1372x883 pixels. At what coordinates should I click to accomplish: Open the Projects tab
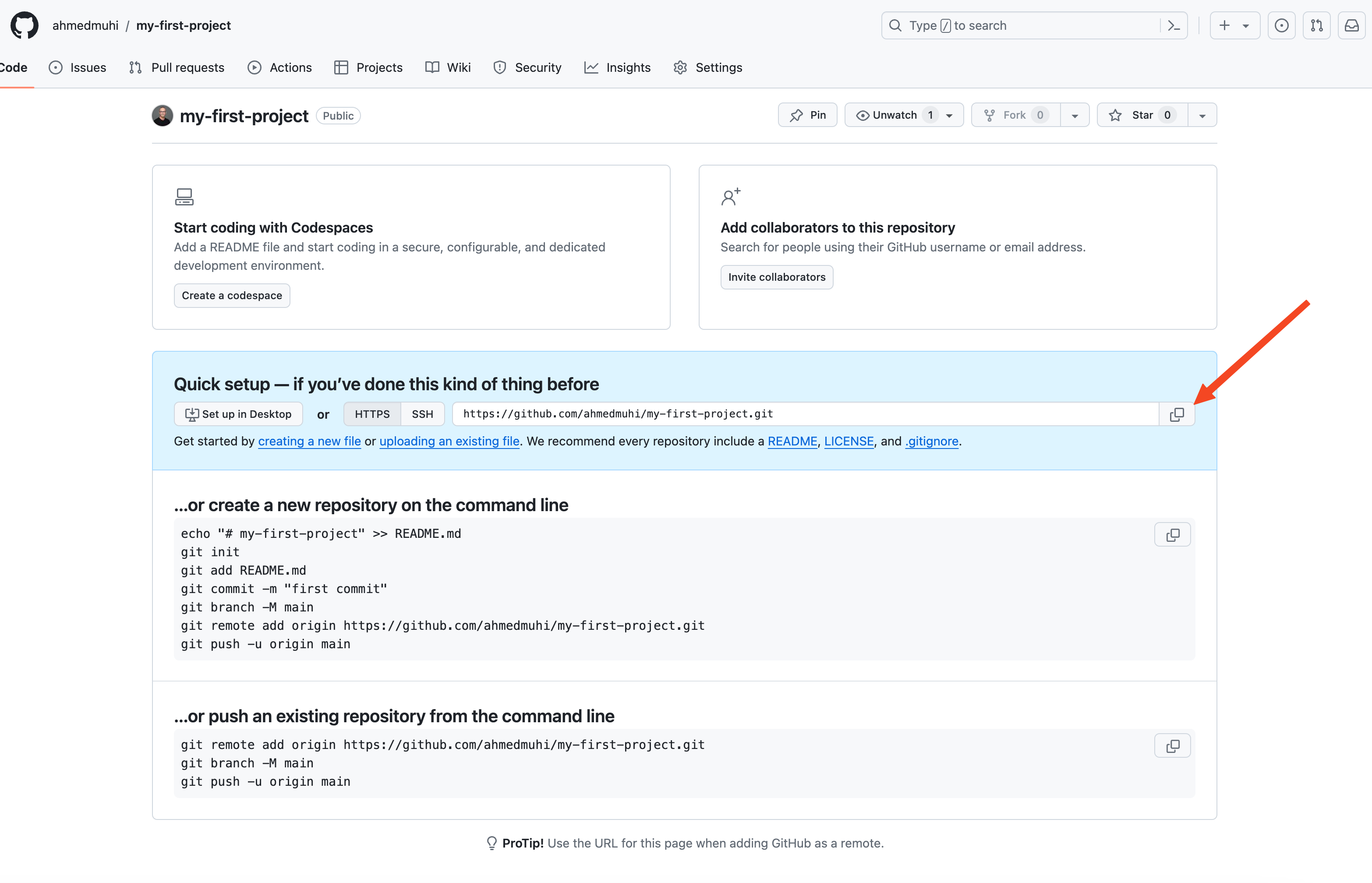369,67
